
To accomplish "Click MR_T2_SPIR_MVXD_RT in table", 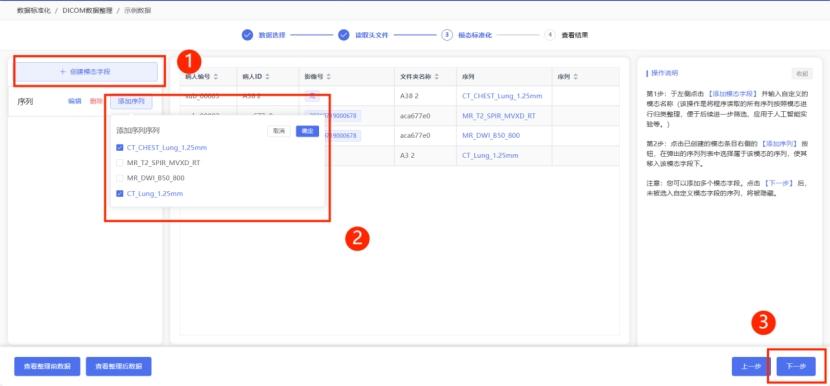I will click(499, 116).
